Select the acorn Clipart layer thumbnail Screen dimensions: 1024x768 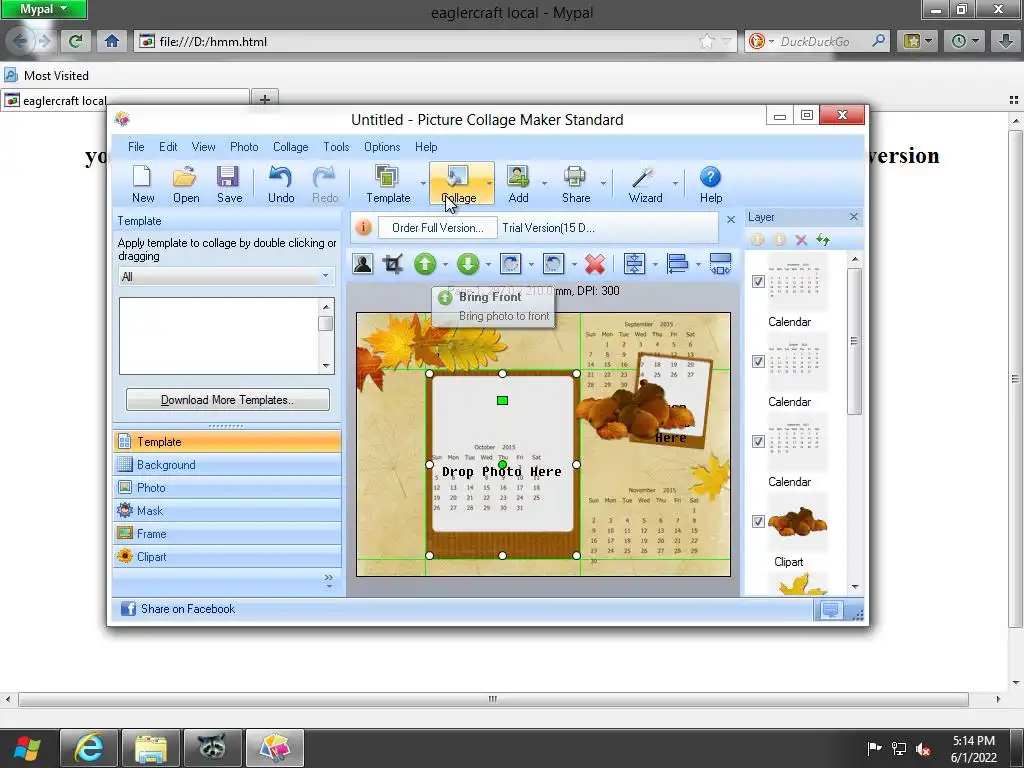coord(797,522)
